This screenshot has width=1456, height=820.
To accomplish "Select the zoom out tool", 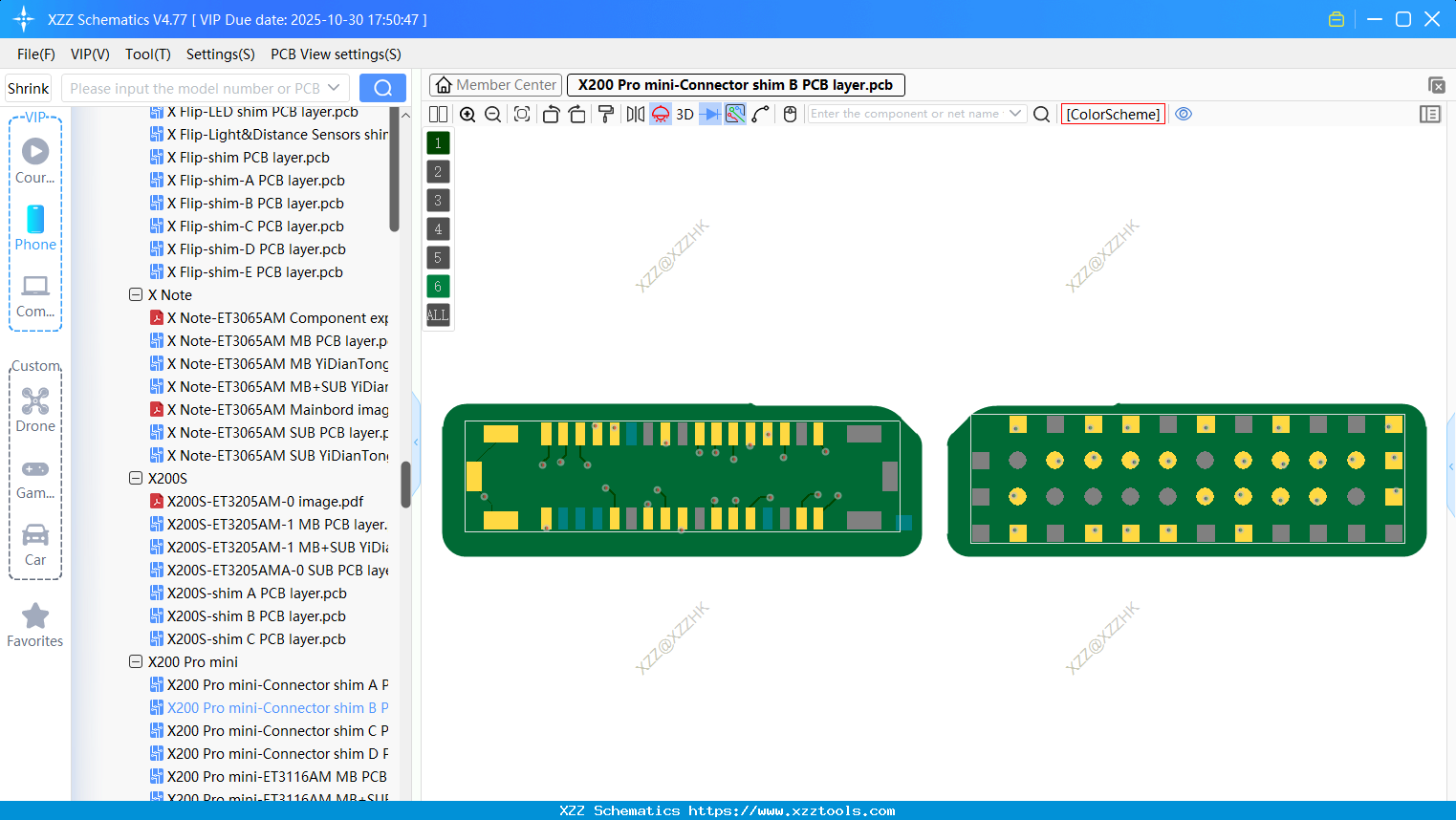I will (492, 114).
